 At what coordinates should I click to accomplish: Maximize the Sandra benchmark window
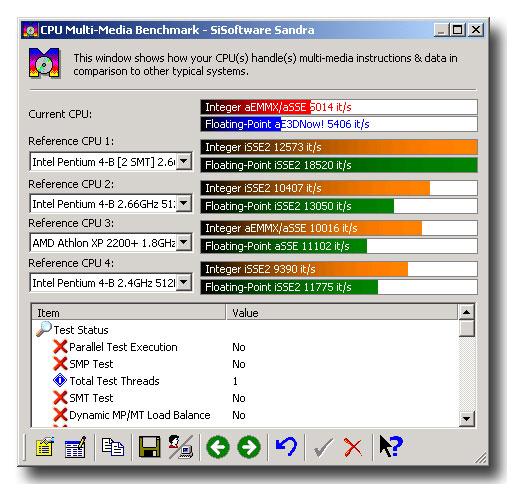click(x=457, y=30)
